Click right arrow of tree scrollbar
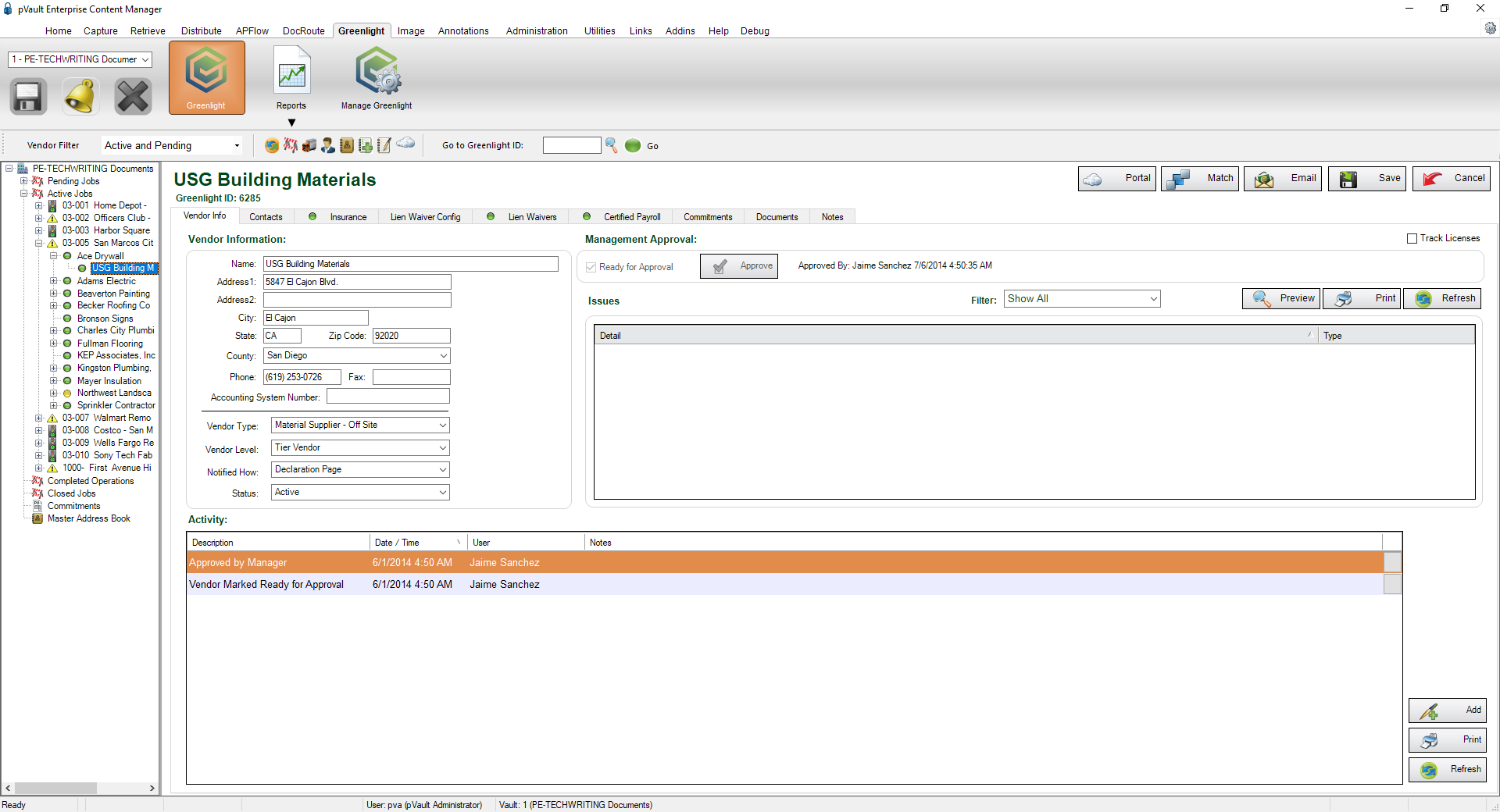 pyautogui.click(x=152, y=789)
